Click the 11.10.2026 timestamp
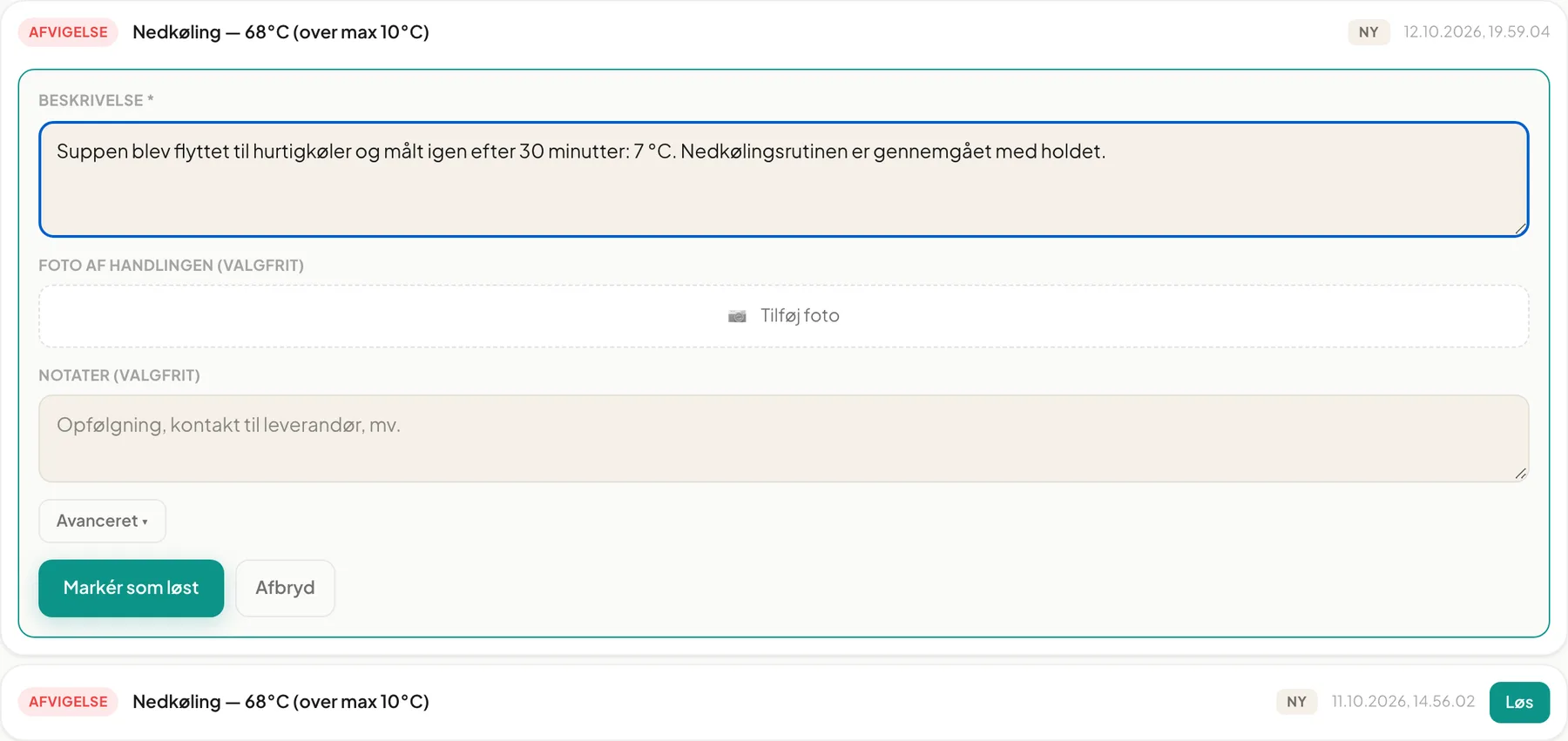Image resolution: width=1568 pixels, height=741 pixels. tap(1403, 702)
